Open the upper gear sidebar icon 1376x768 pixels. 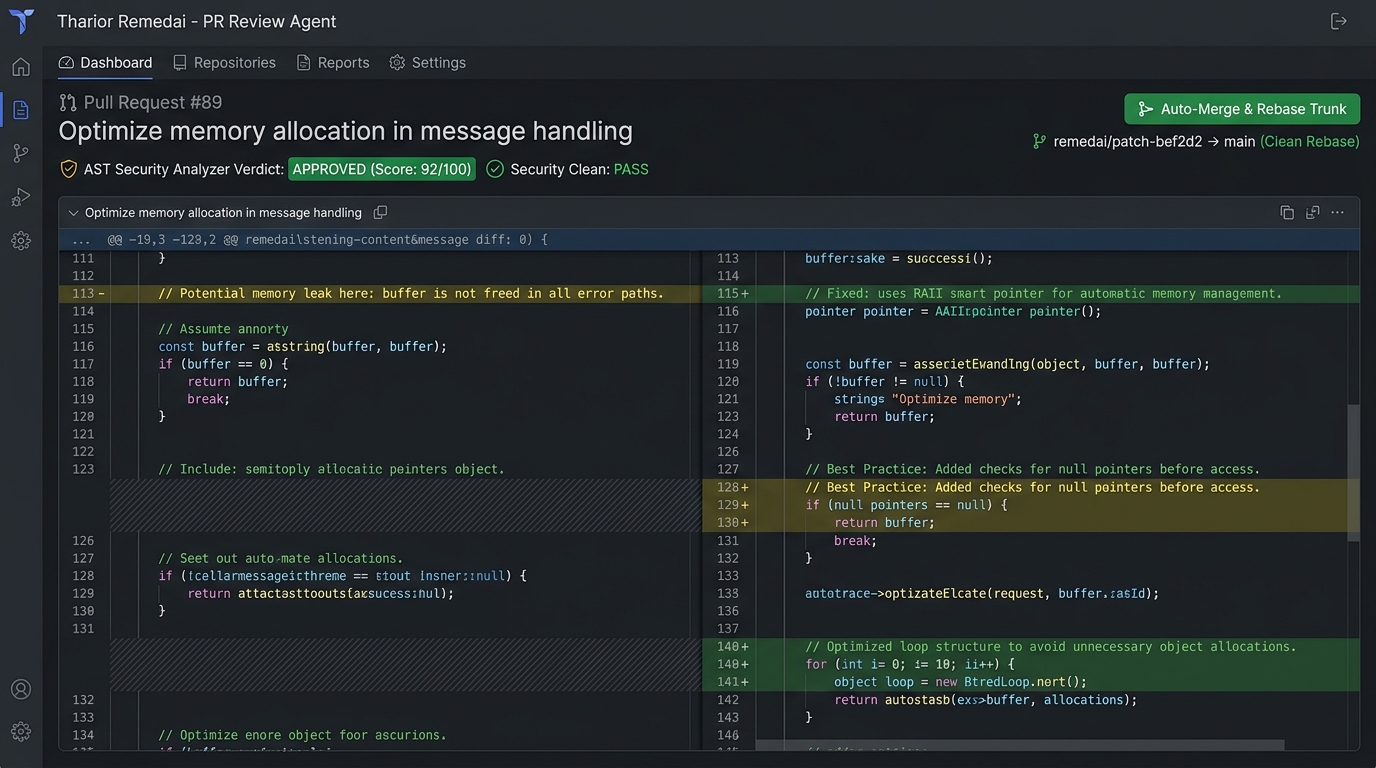(21, 241)
